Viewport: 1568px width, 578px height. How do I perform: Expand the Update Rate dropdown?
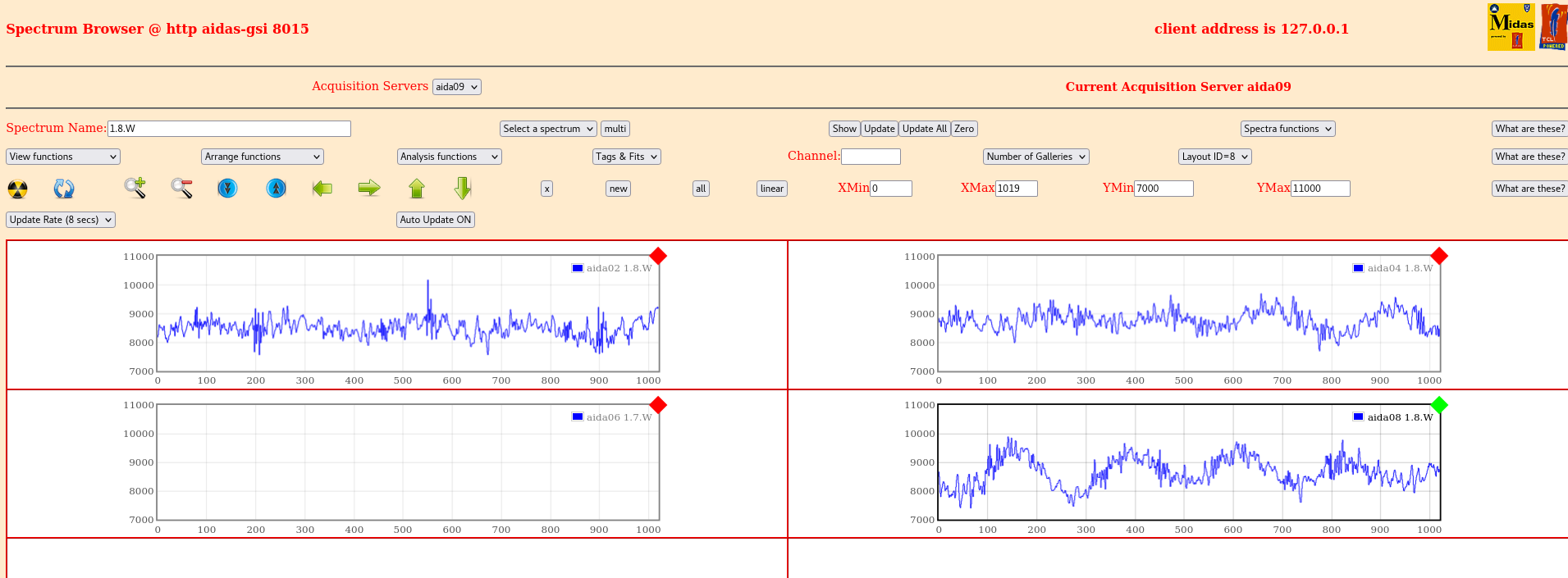[61, 220]
